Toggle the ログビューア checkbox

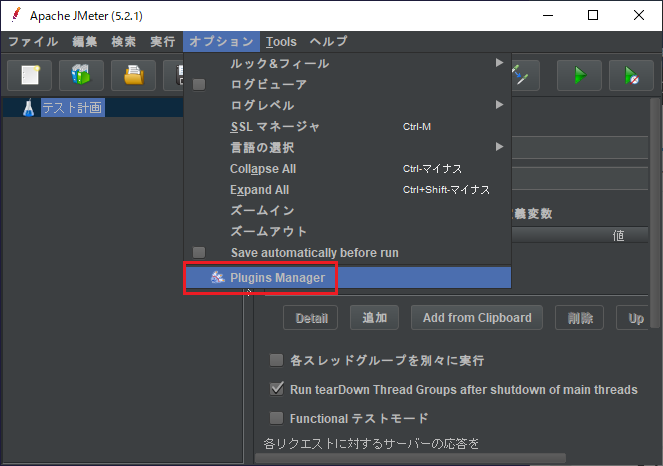[199, 85]
